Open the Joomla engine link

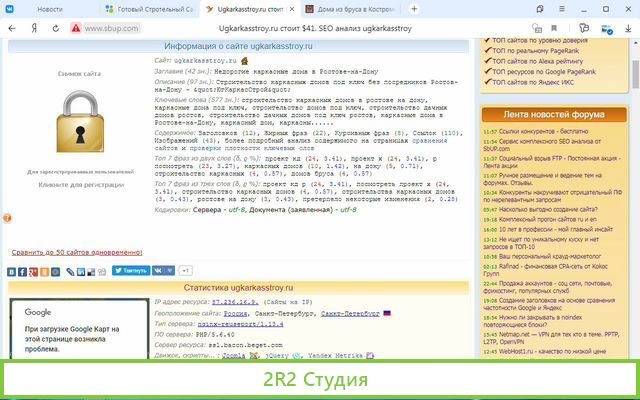click(x=233, y=356)
